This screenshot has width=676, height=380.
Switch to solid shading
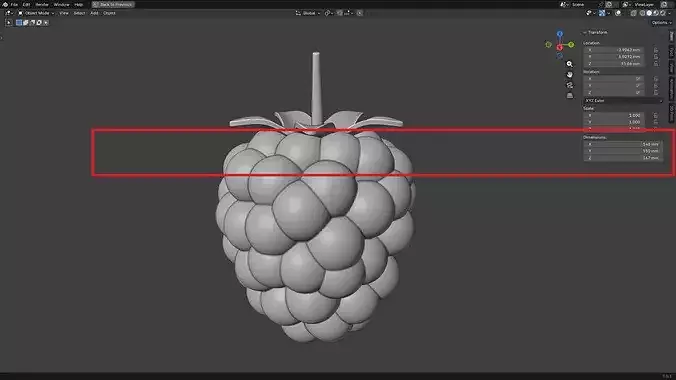(649, 13)
